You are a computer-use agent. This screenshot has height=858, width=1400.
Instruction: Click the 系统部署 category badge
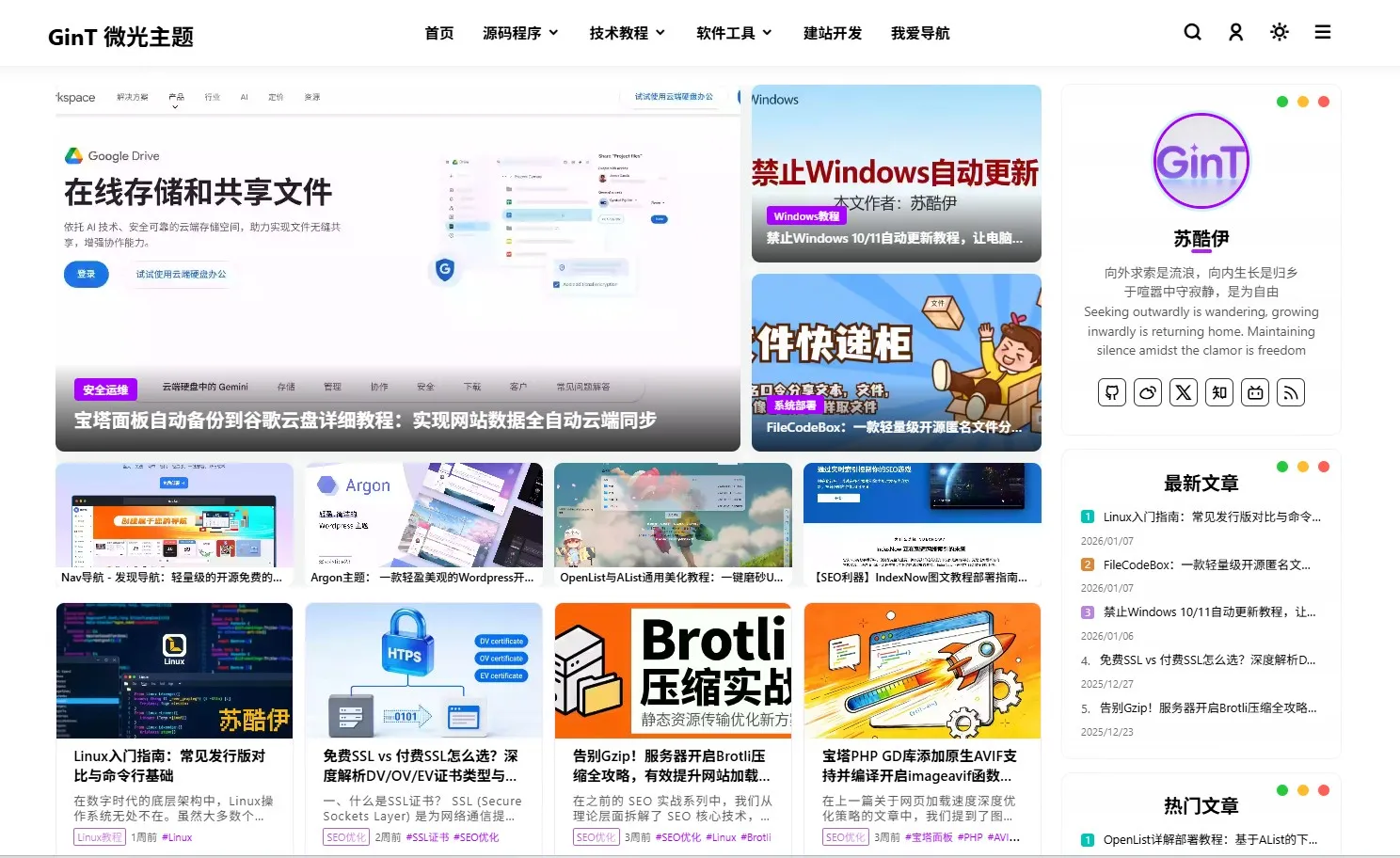[795, 405]
